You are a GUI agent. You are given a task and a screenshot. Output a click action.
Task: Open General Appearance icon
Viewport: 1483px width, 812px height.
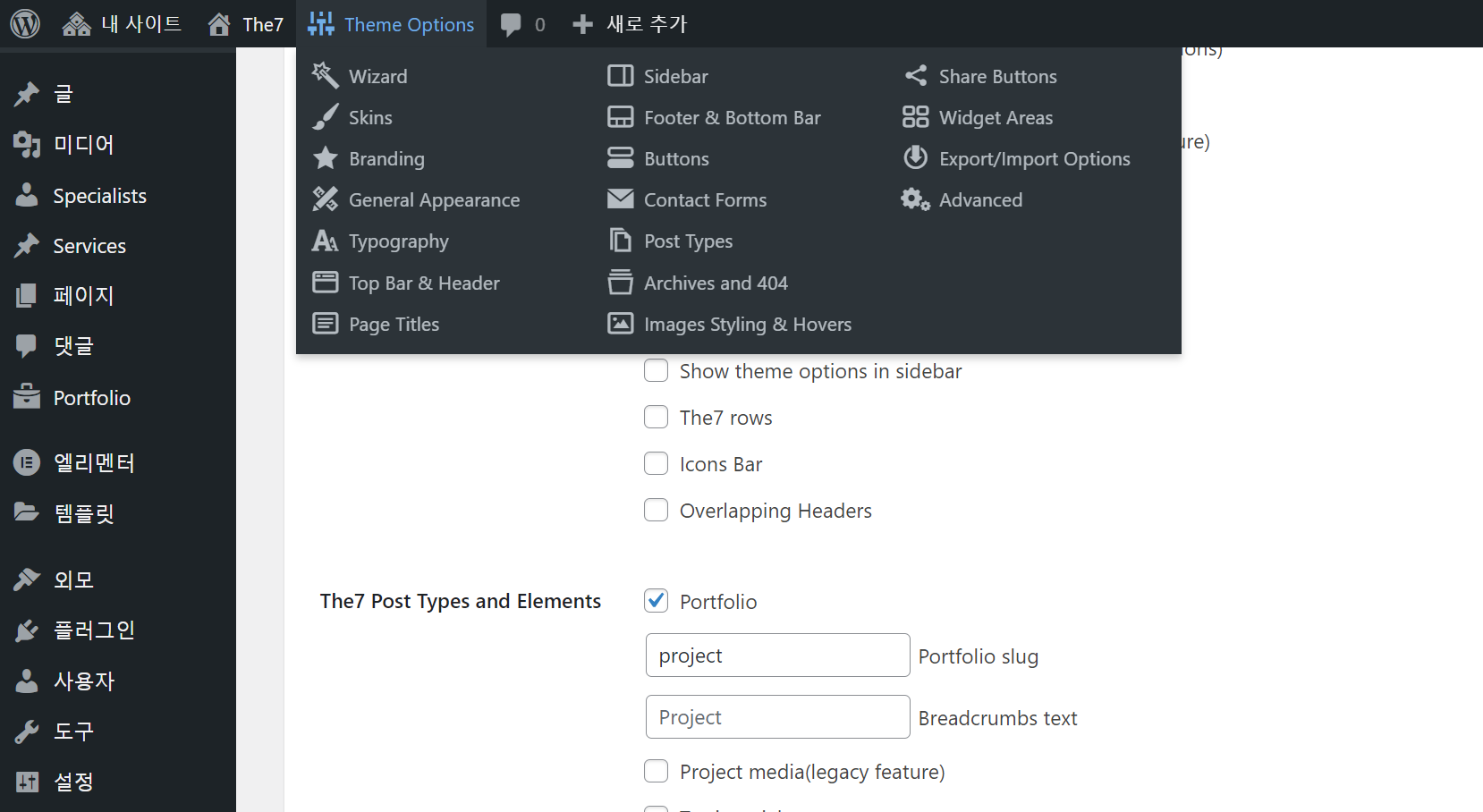325,199
